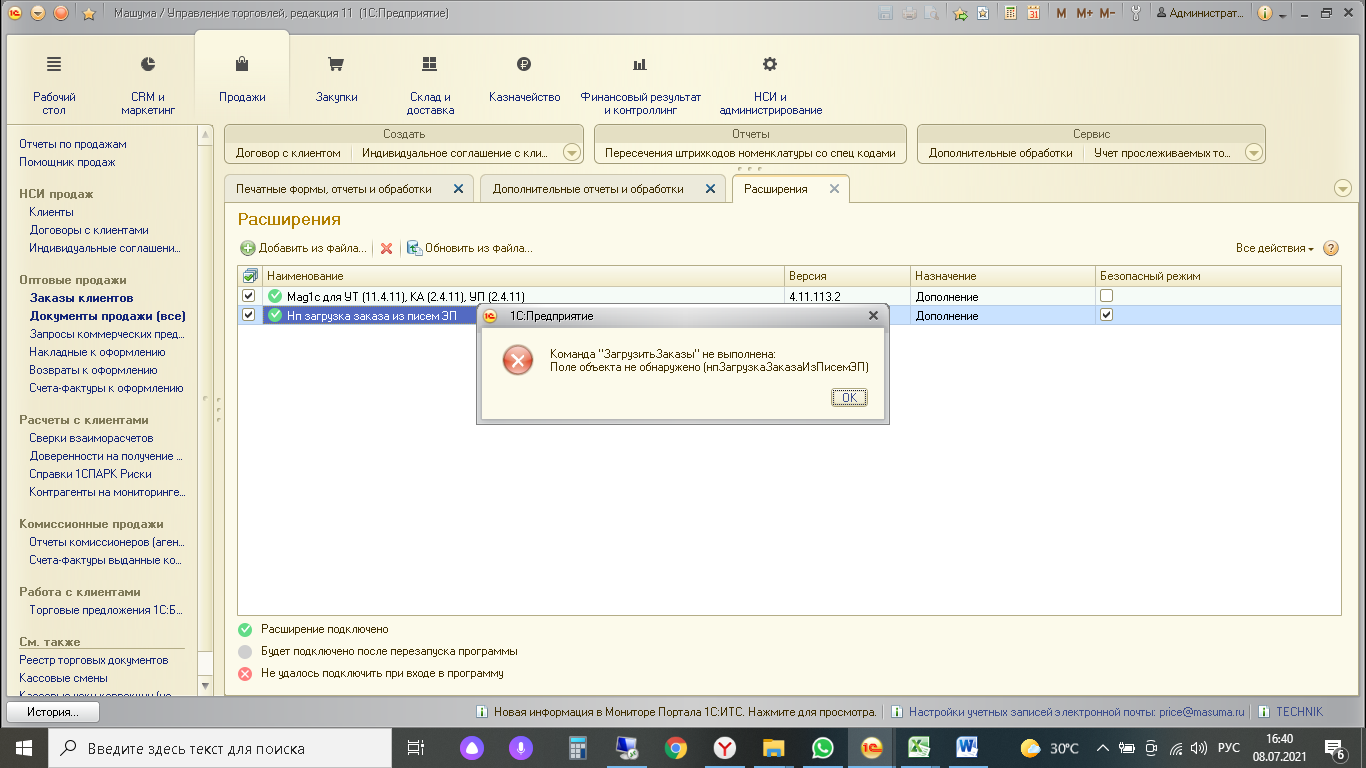Image resolution: width=1366 pixels, height=768 pixels.
Task: Uncheck the Нп загрузка заказа extension checkbox
Action: [x=249, y=315]
